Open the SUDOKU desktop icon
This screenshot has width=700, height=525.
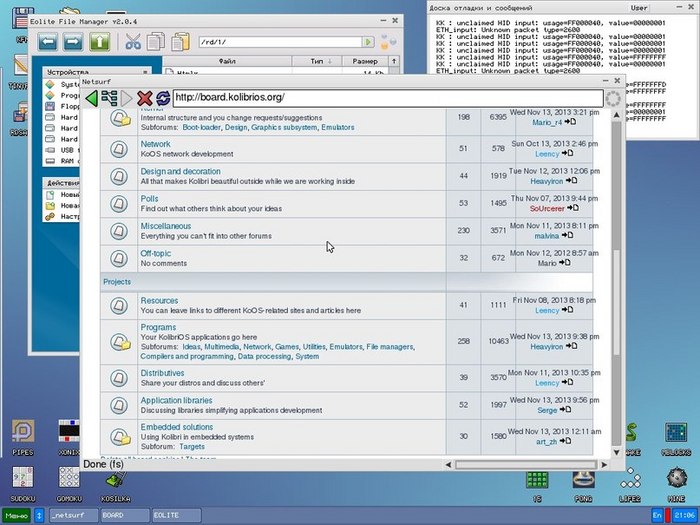pos(22,478)
